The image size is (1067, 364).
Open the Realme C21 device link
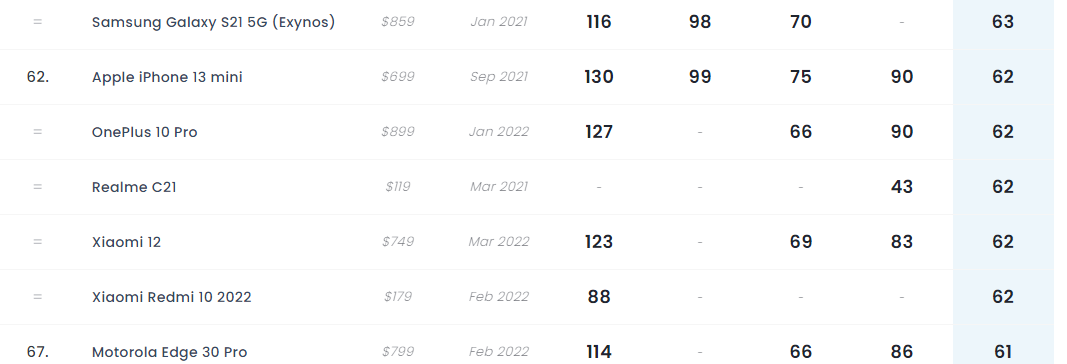click(x=134, y=187)
